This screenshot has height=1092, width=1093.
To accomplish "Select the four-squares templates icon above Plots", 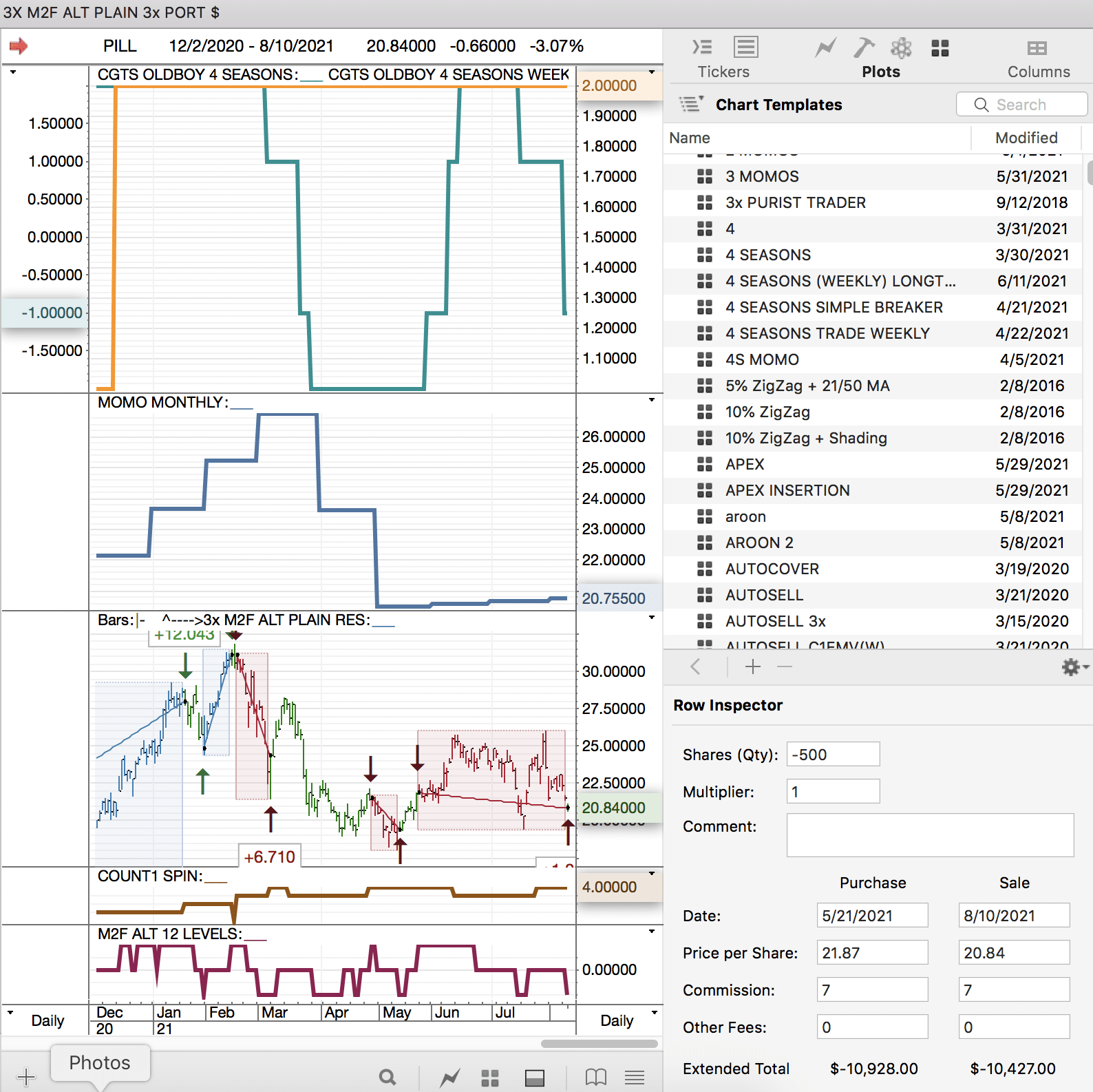I will 940,48.
